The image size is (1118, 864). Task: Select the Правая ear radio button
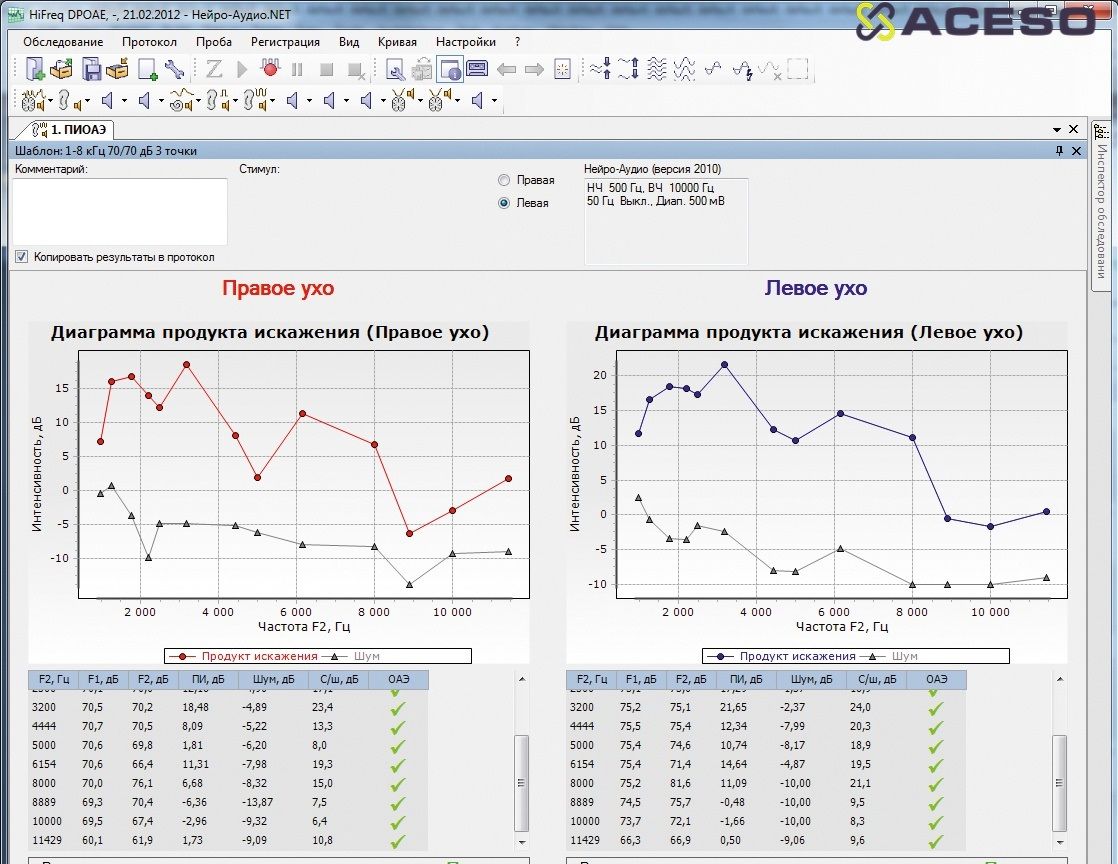(x=504, y=180)
